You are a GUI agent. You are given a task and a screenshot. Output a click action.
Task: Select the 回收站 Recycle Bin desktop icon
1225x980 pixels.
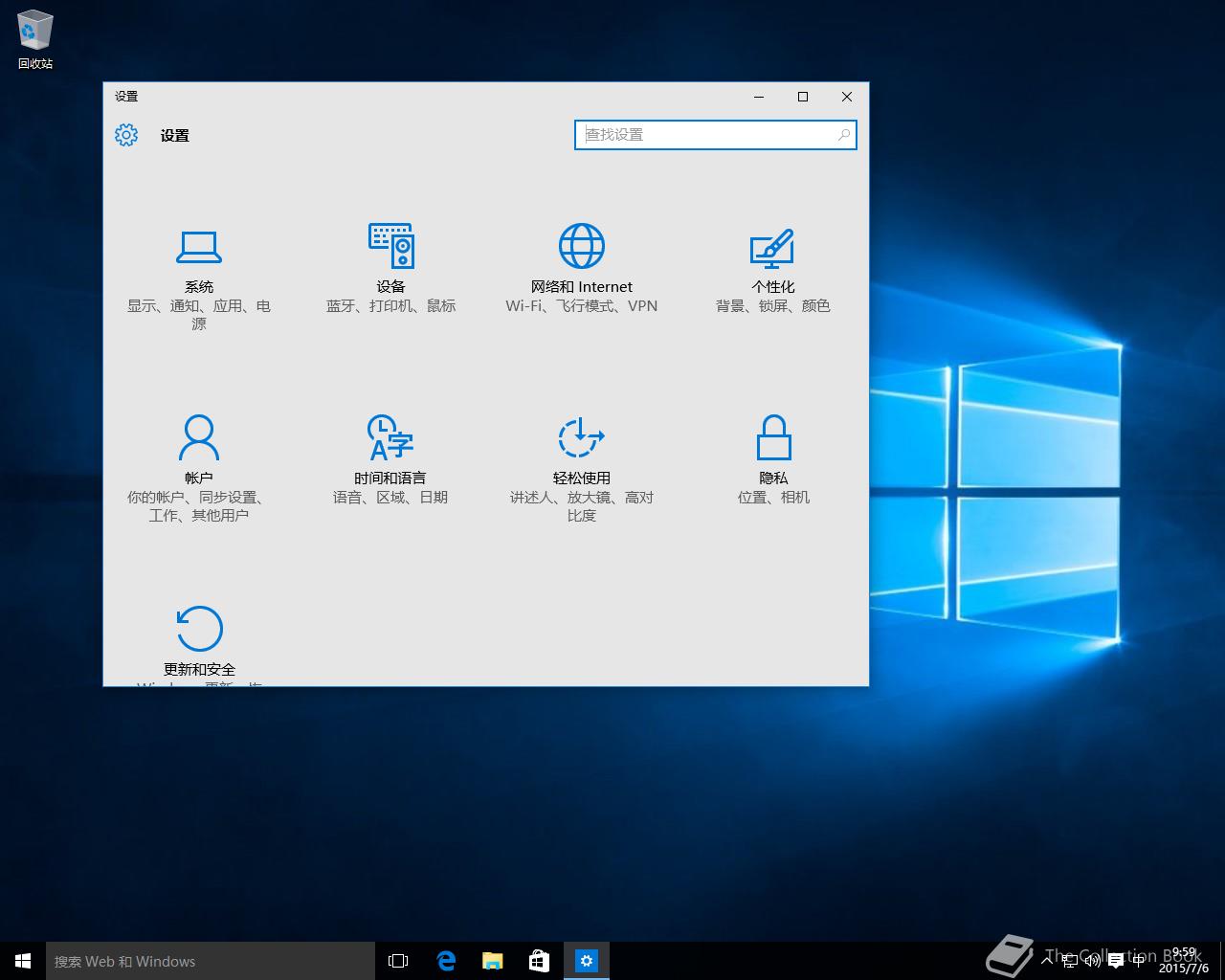[35, 40]
